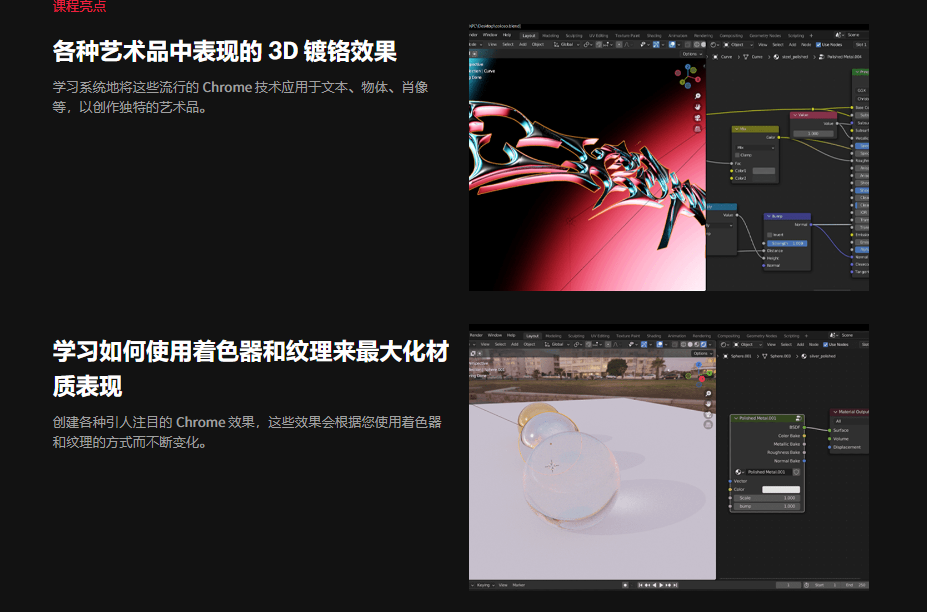Select wireframe shading icon in glass-spheres screenshot
Image resolution: width=927 pixels, height=612 pixels.
click(x=683, y=344)
